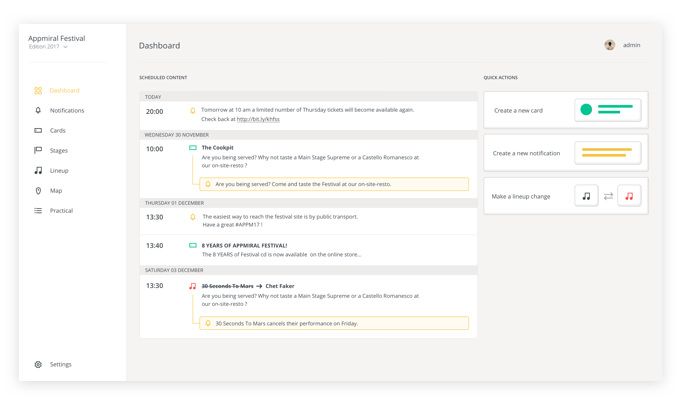The width and height of the screenshot is (680, 405).
Task: Open the Map menu item
Action: click(56, 191)
